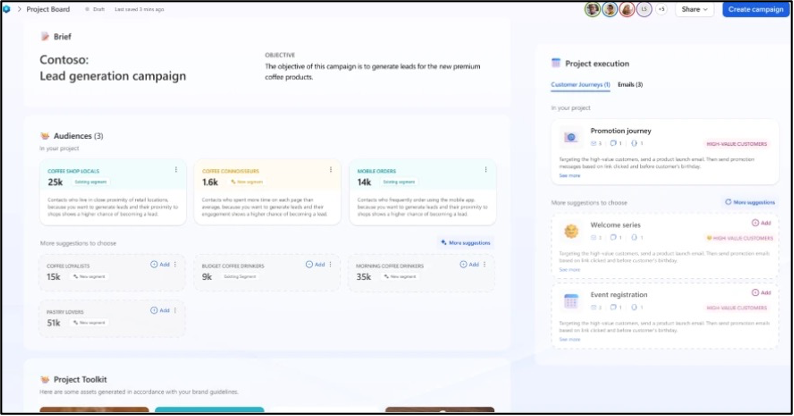The image size is (794, 416).
Task: Select the Coffee Shop Locals audience card
Action: [113, 192]
